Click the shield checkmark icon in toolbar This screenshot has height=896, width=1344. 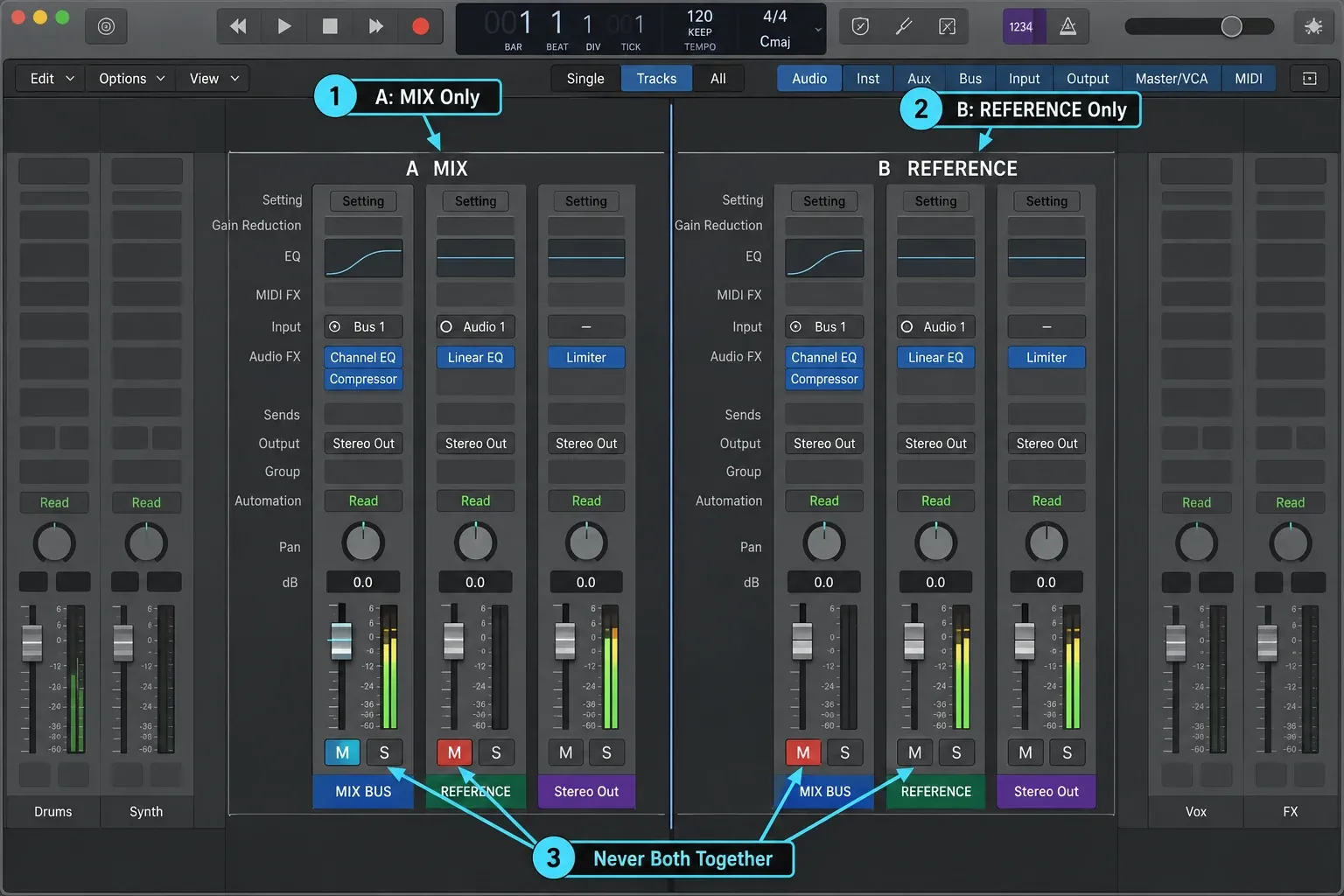coord(860,26)
